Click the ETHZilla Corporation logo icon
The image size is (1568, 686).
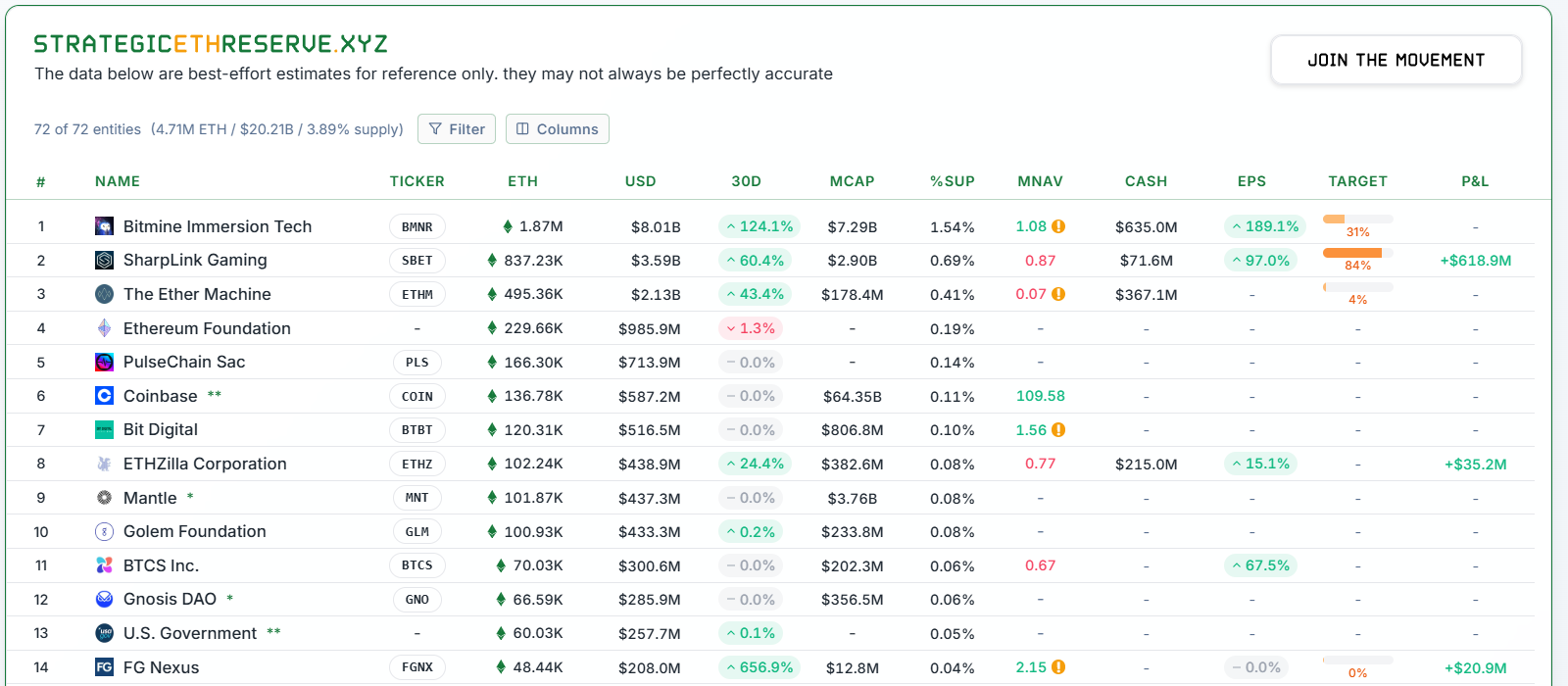104,464
